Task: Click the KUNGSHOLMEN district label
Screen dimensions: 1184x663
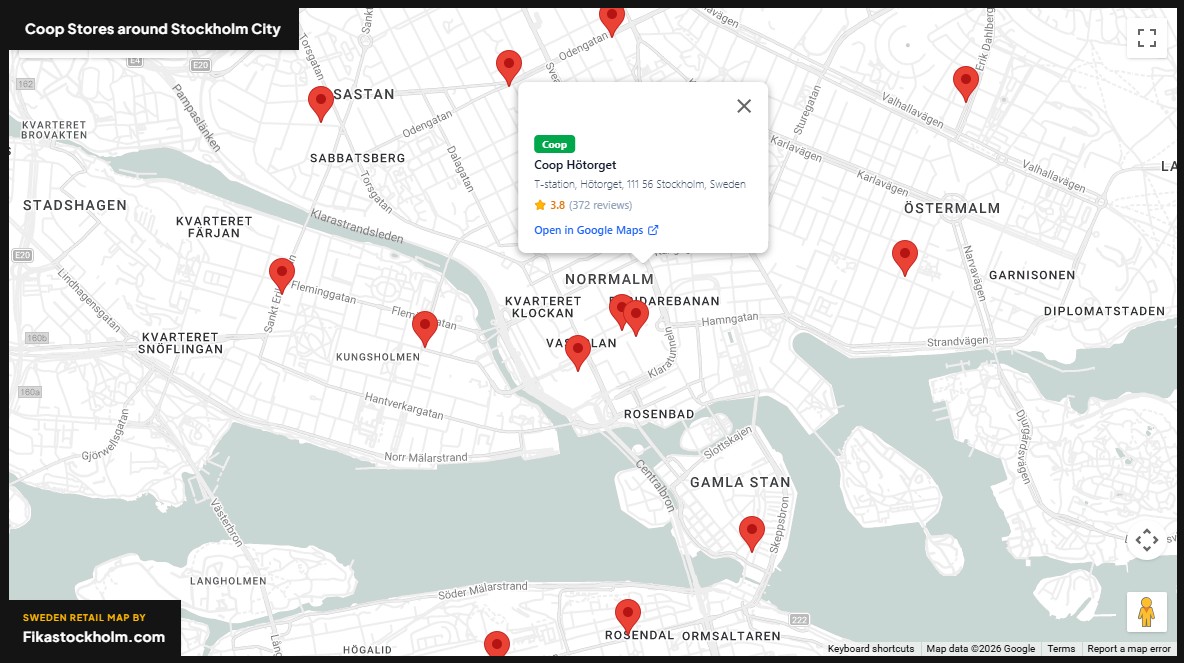Action: (378, 357)
